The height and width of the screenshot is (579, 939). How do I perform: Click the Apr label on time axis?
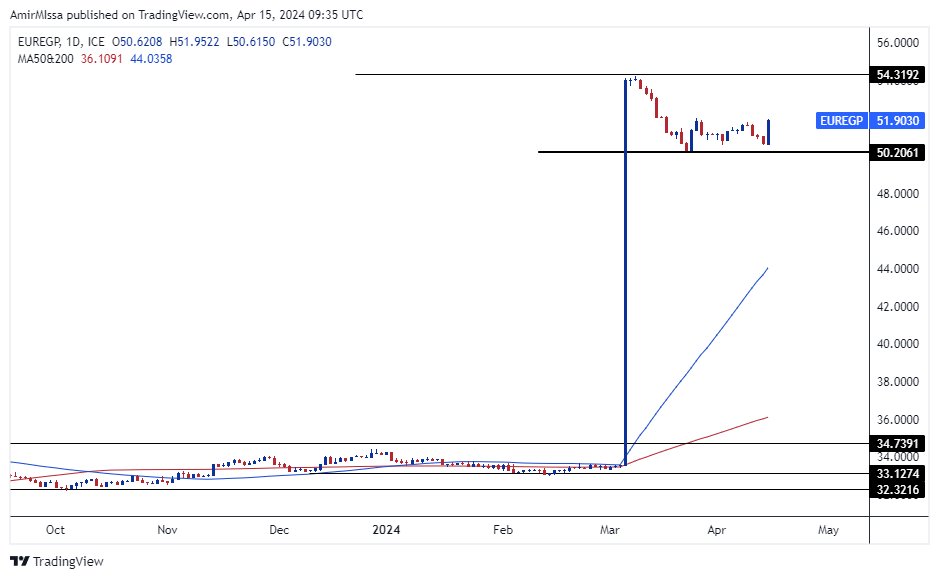click(x=717, y=530)
